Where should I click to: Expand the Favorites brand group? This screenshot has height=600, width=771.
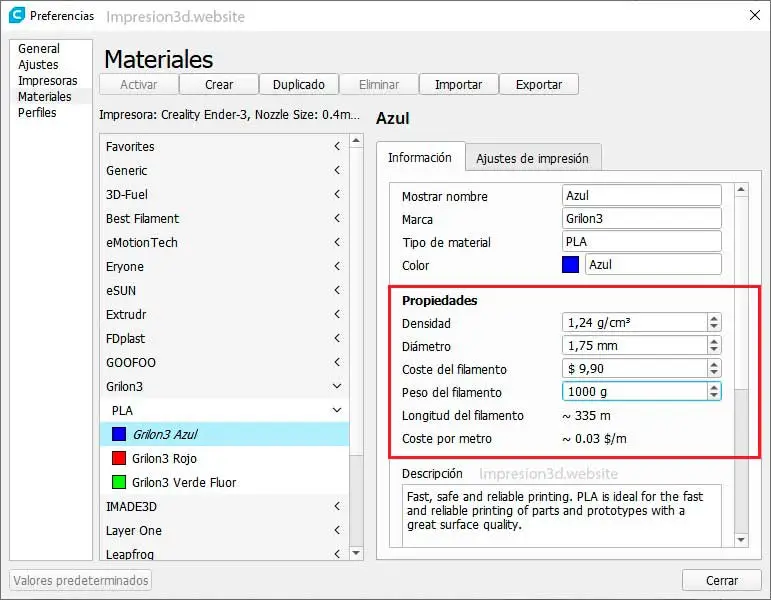pos(337,146)
